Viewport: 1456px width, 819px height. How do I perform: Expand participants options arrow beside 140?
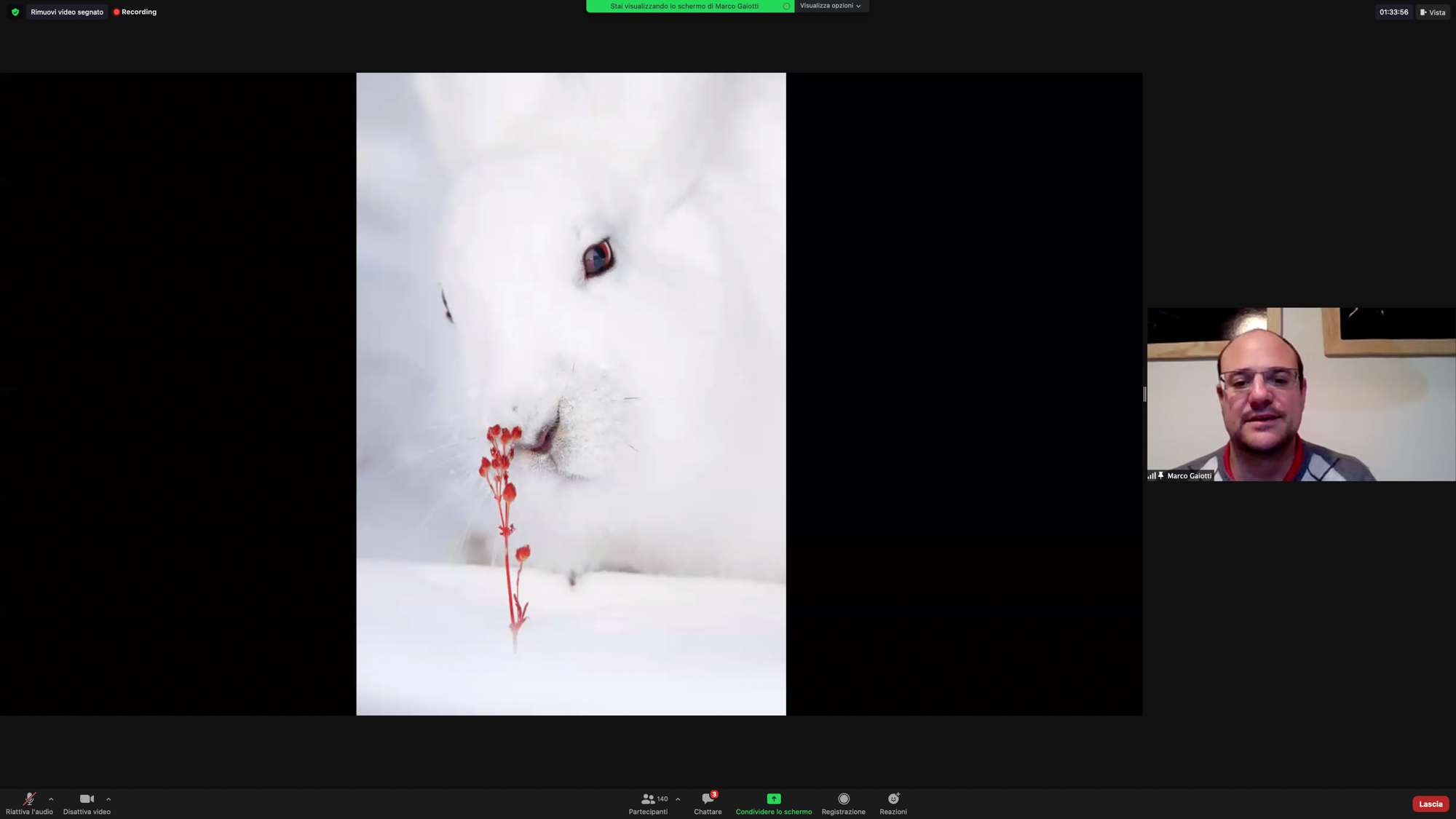(678, 799)
